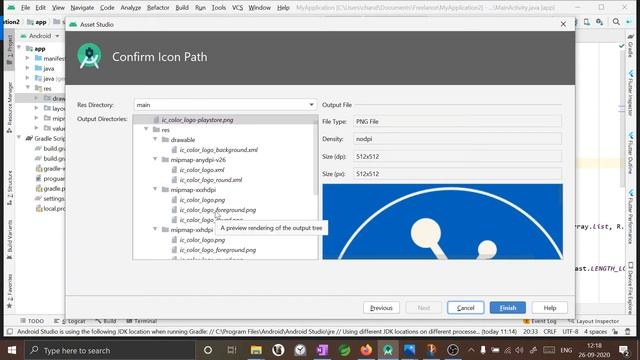
Task: Open the Gradle side panel
Action: [631, 46]
